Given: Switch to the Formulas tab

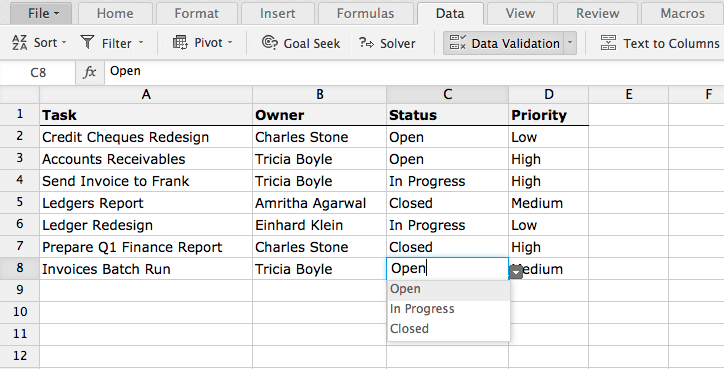Looking at the screenshot, I should [365, 13].
